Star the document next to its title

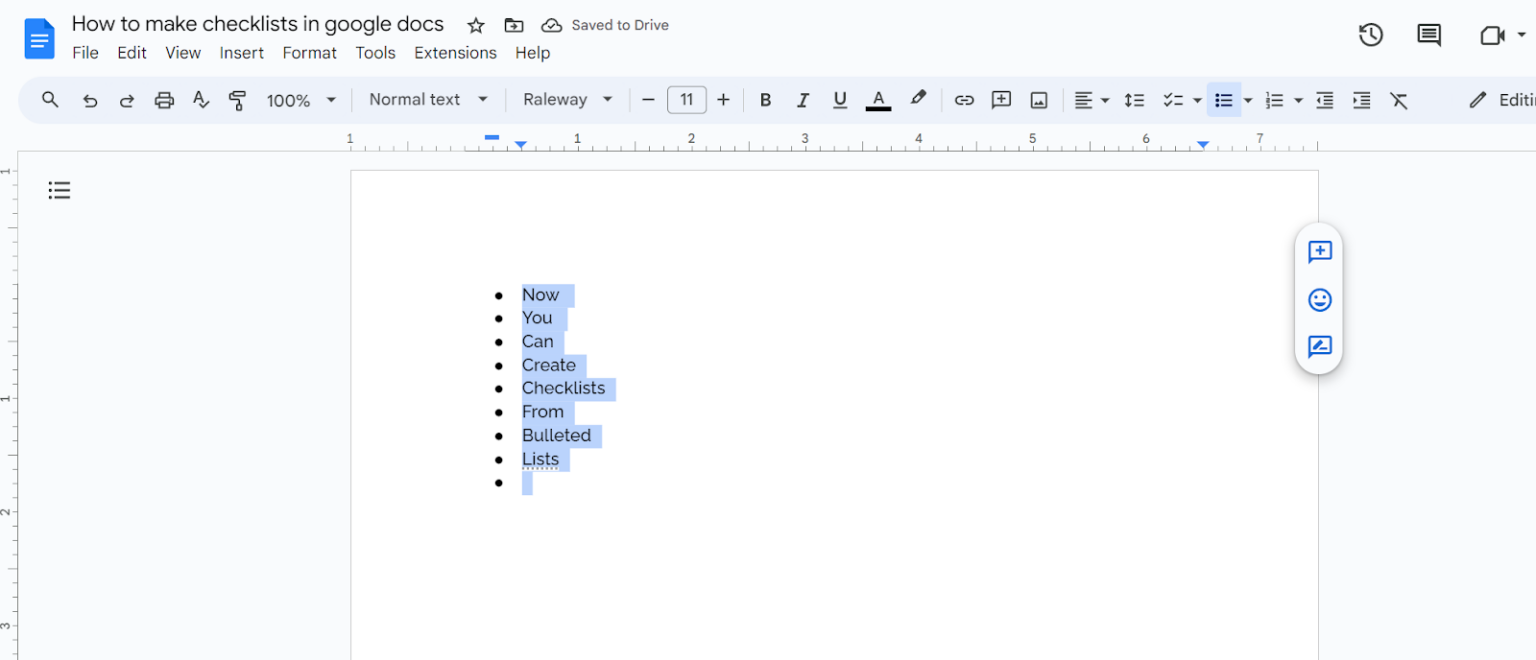click(475, 25)
